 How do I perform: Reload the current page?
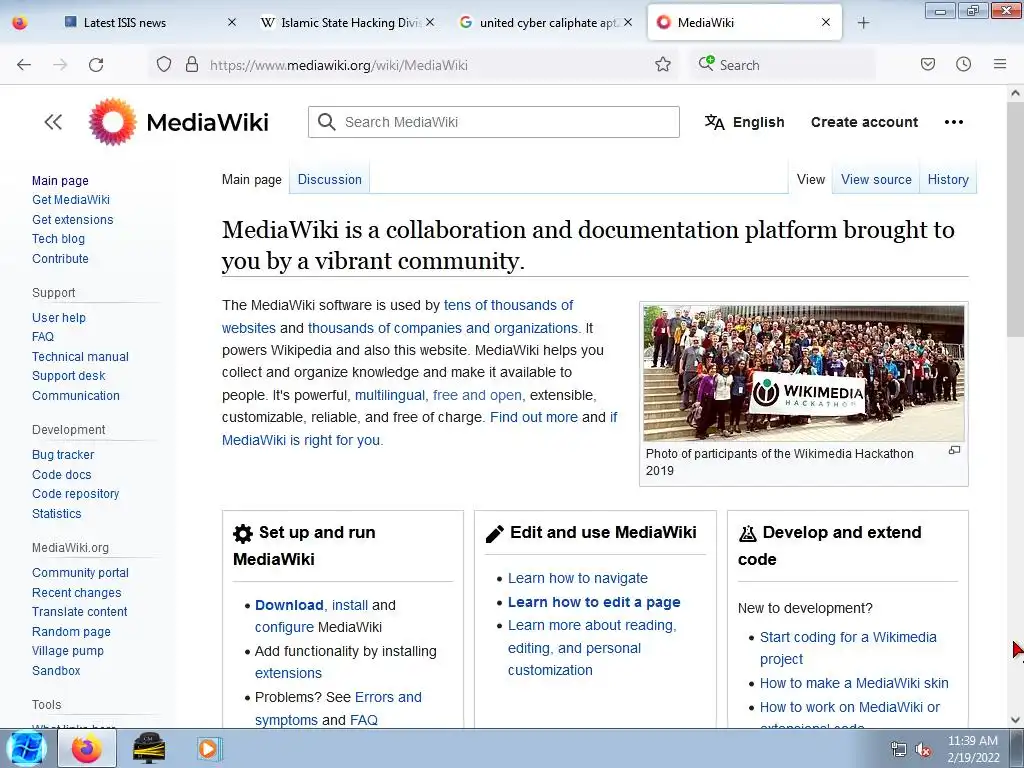tap(96, 65)
